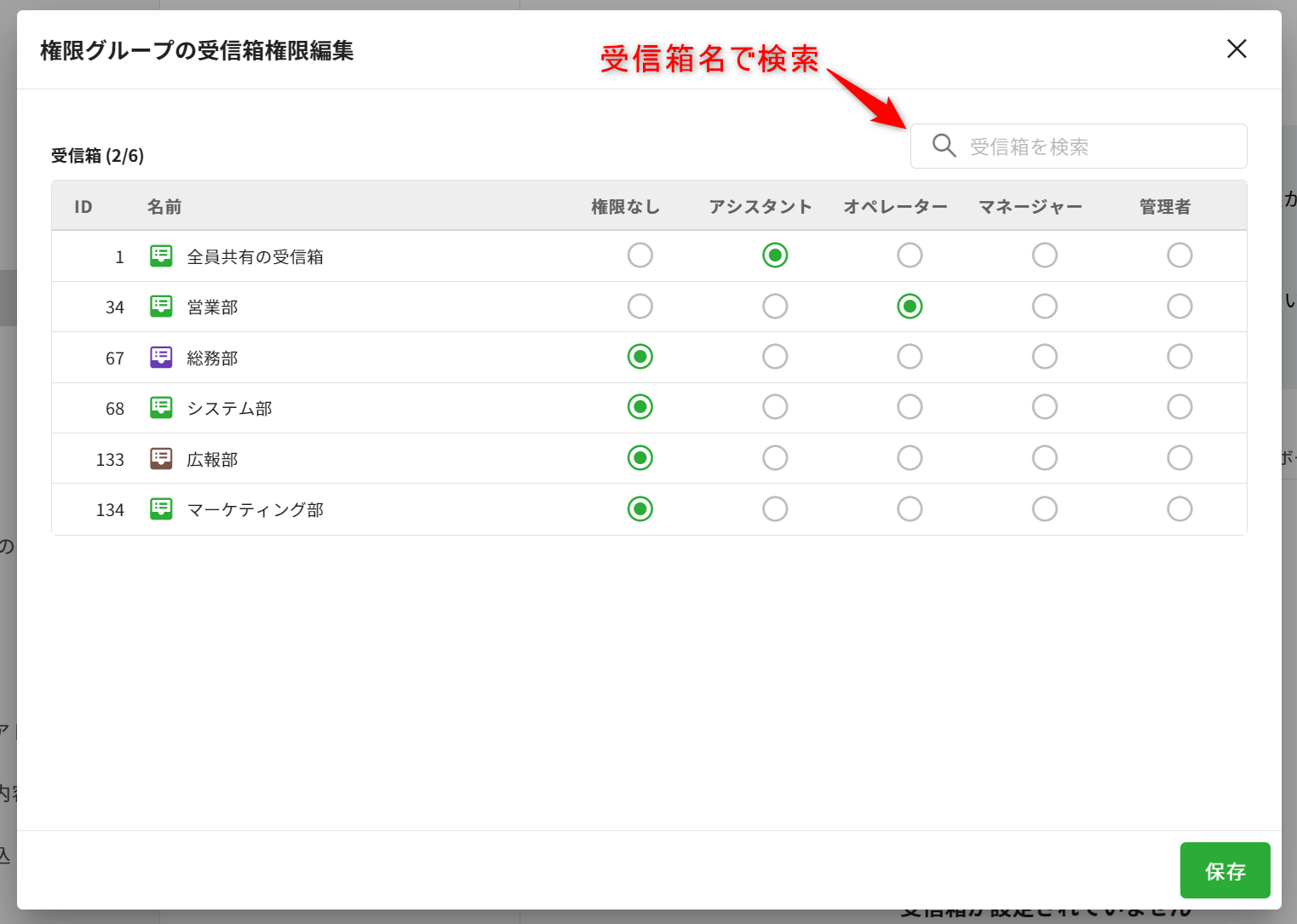Viewport: 1297px width, 924px height.
Task: Set 全員共有の受信箱 to 権限なし
Action: coord(640,255)
